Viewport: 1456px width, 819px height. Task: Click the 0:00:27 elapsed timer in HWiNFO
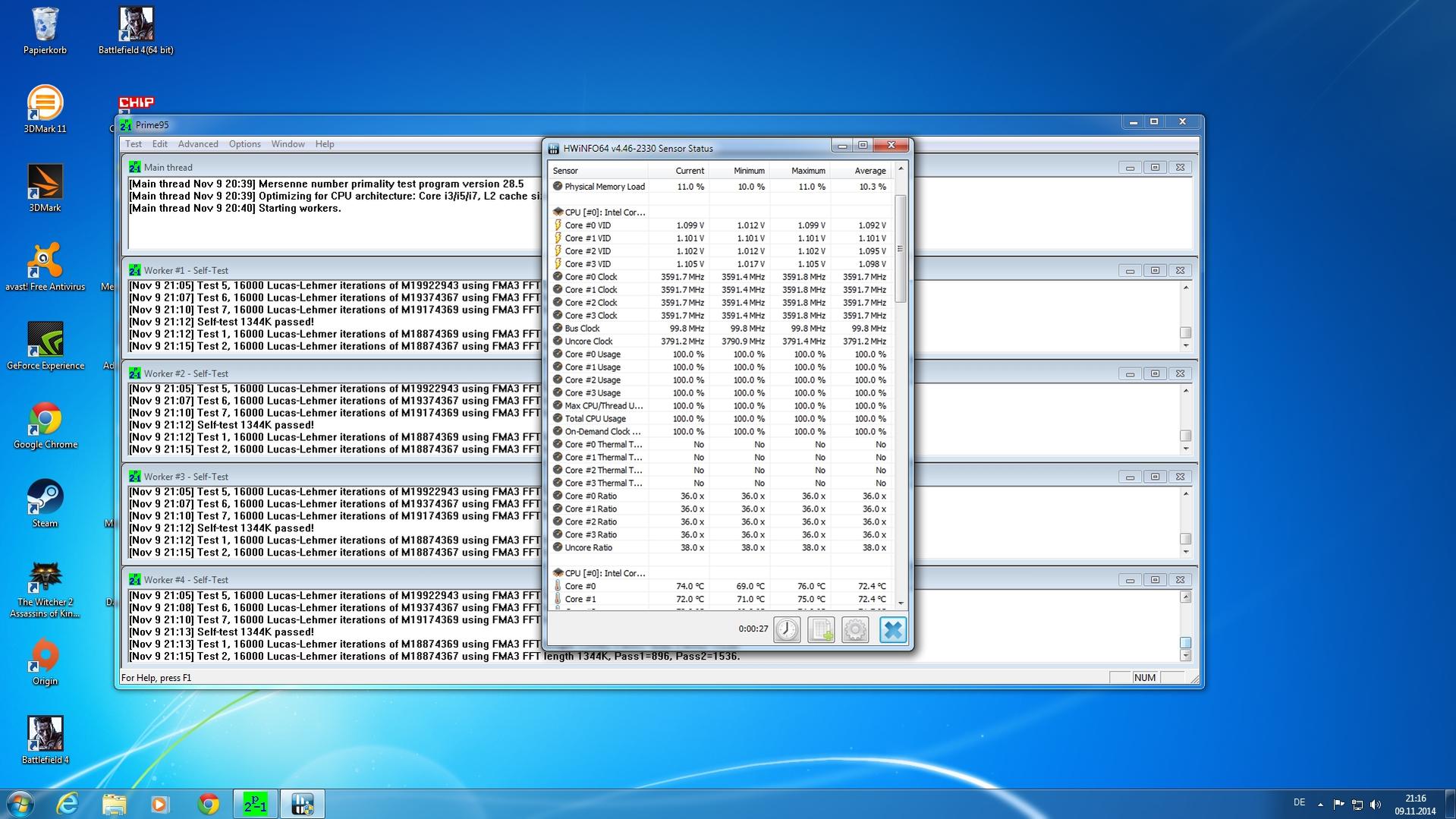click(x=753, y=629)
